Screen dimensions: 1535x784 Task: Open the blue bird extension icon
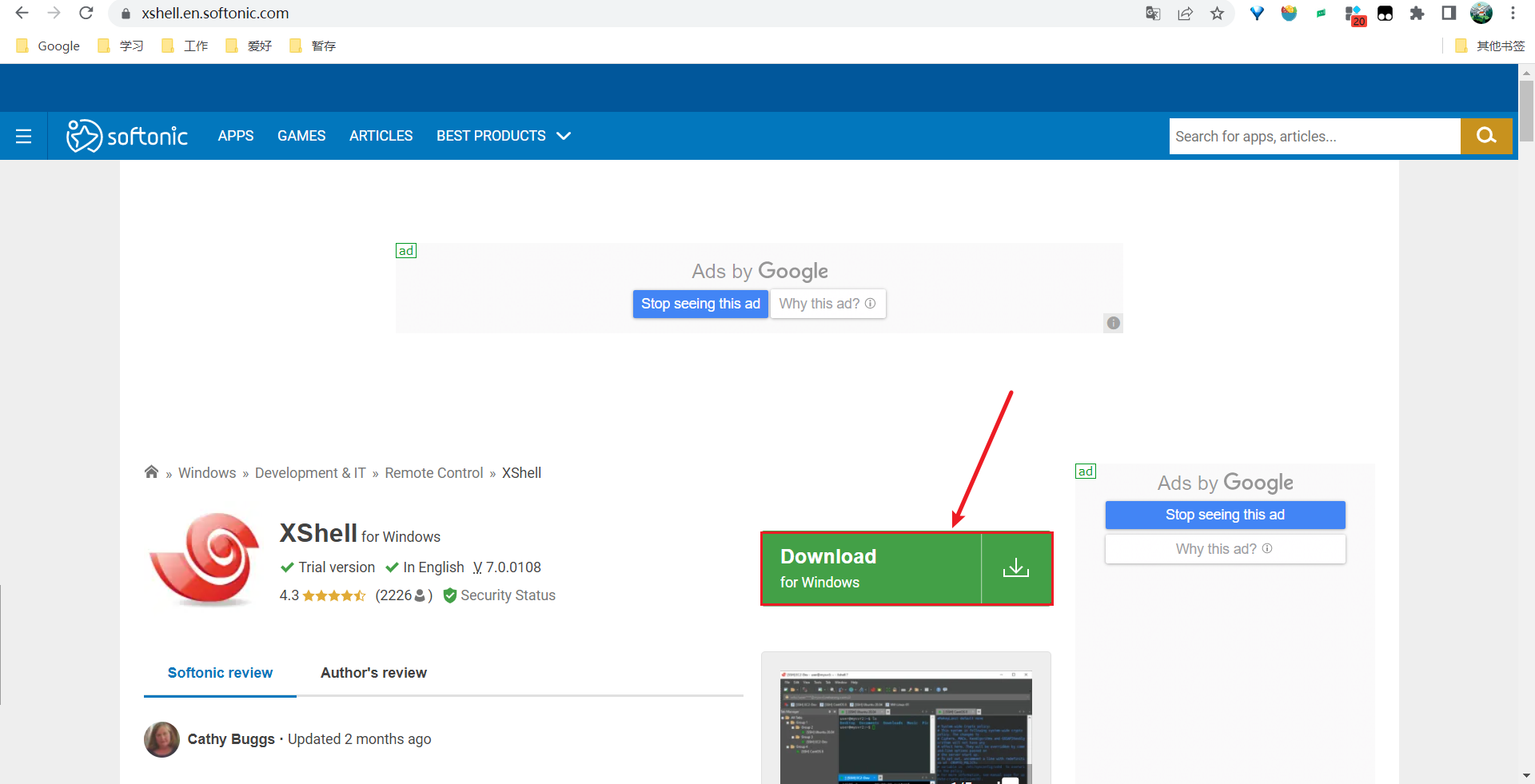point(1257,13)
